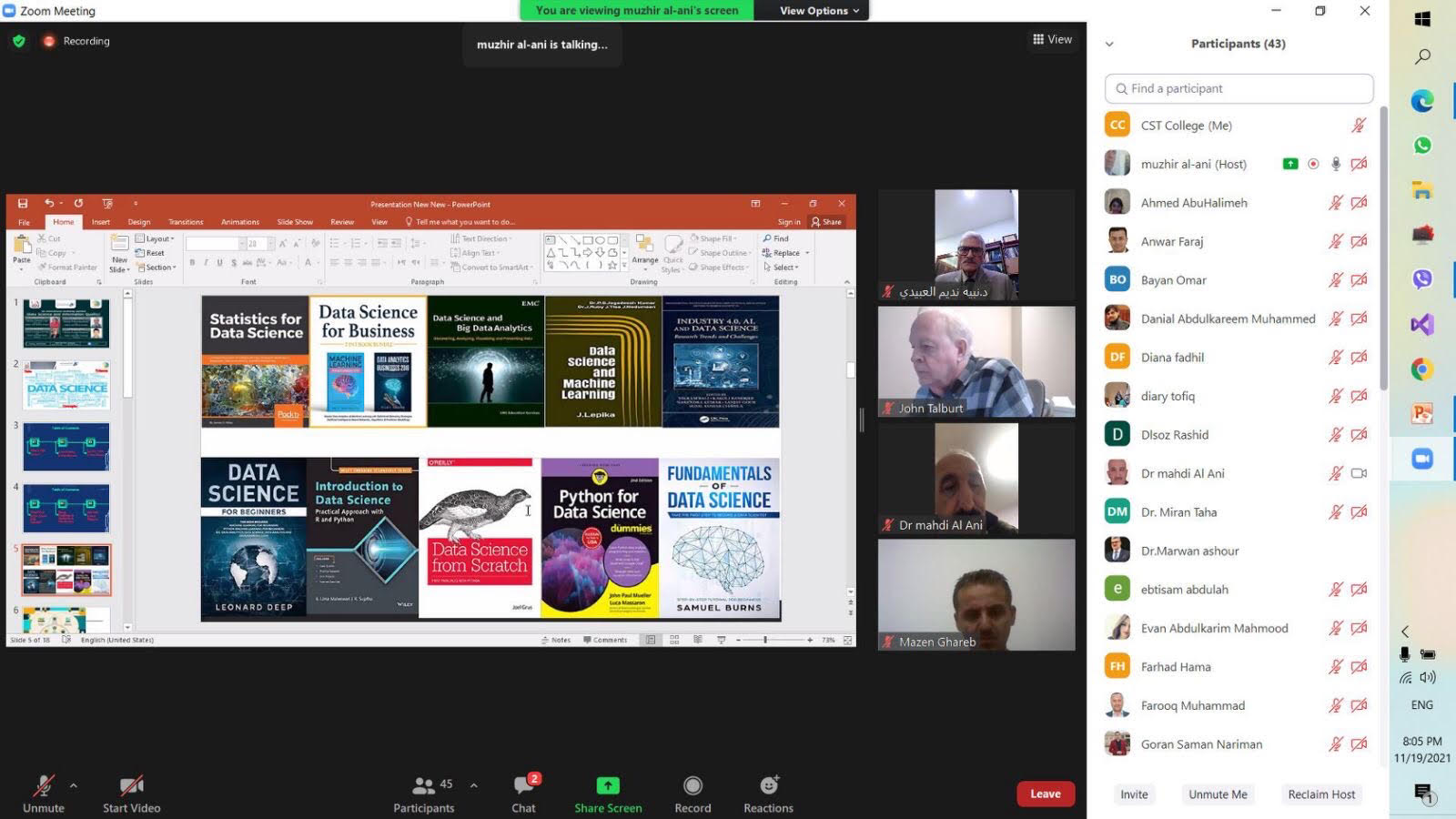Open Viber from the Windows taskbar
Viewport: 1456px width, 819px height.
tap(1422, 278)
